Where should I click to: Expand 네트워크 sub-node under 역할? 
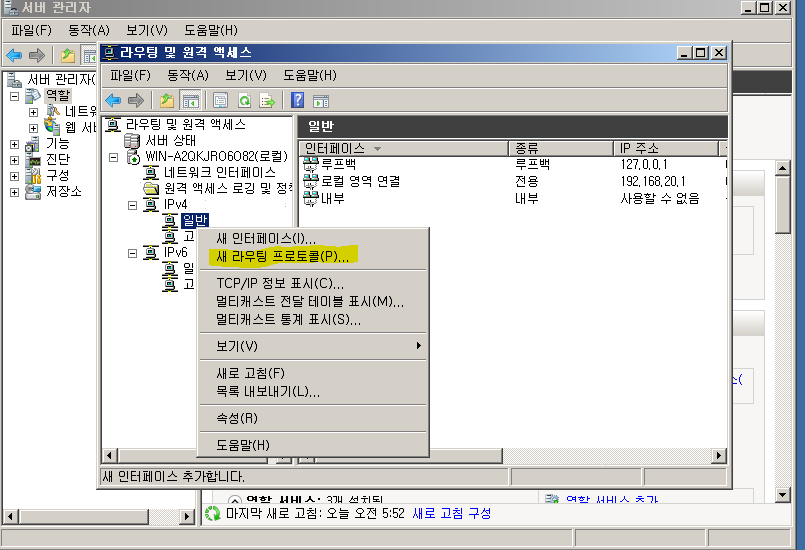point(33,112)
